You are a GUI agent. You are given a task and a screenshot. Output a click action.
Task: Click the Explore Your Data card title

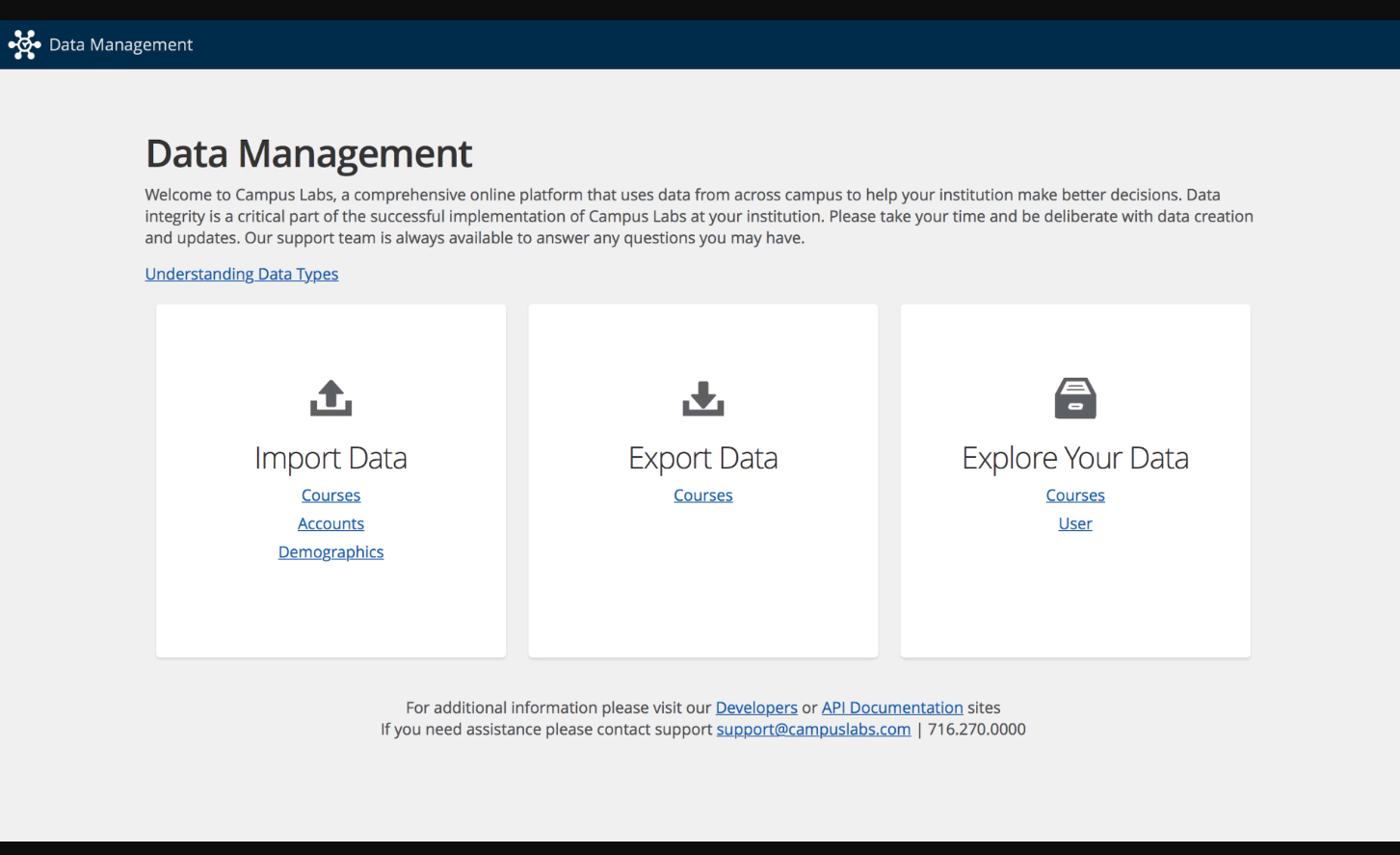[1075, 458]
